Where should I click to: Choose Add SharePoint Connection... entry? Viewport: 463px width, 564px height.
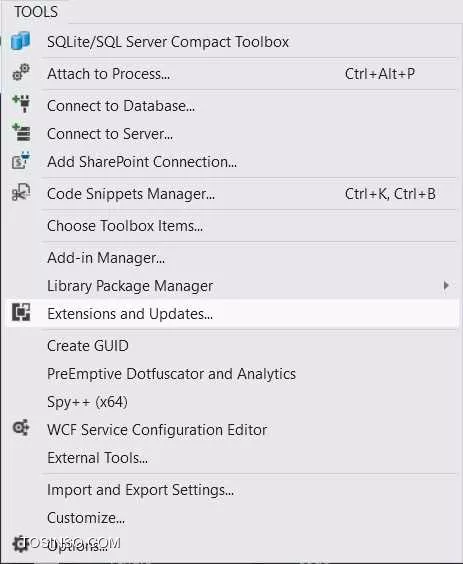coord(142,162)
